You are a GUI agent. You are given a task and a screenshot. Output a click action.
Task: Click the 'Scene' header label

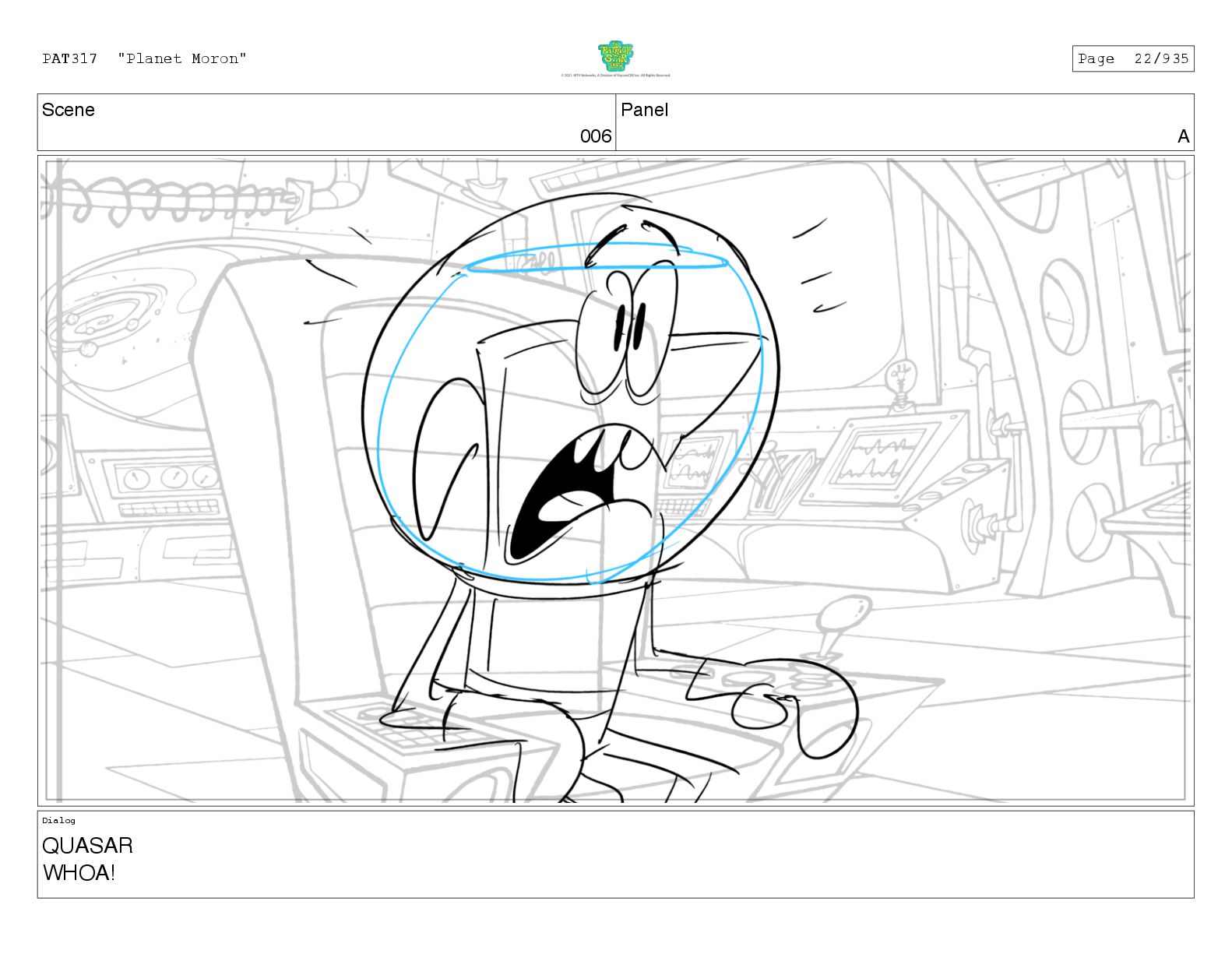[x=69, y=110]
